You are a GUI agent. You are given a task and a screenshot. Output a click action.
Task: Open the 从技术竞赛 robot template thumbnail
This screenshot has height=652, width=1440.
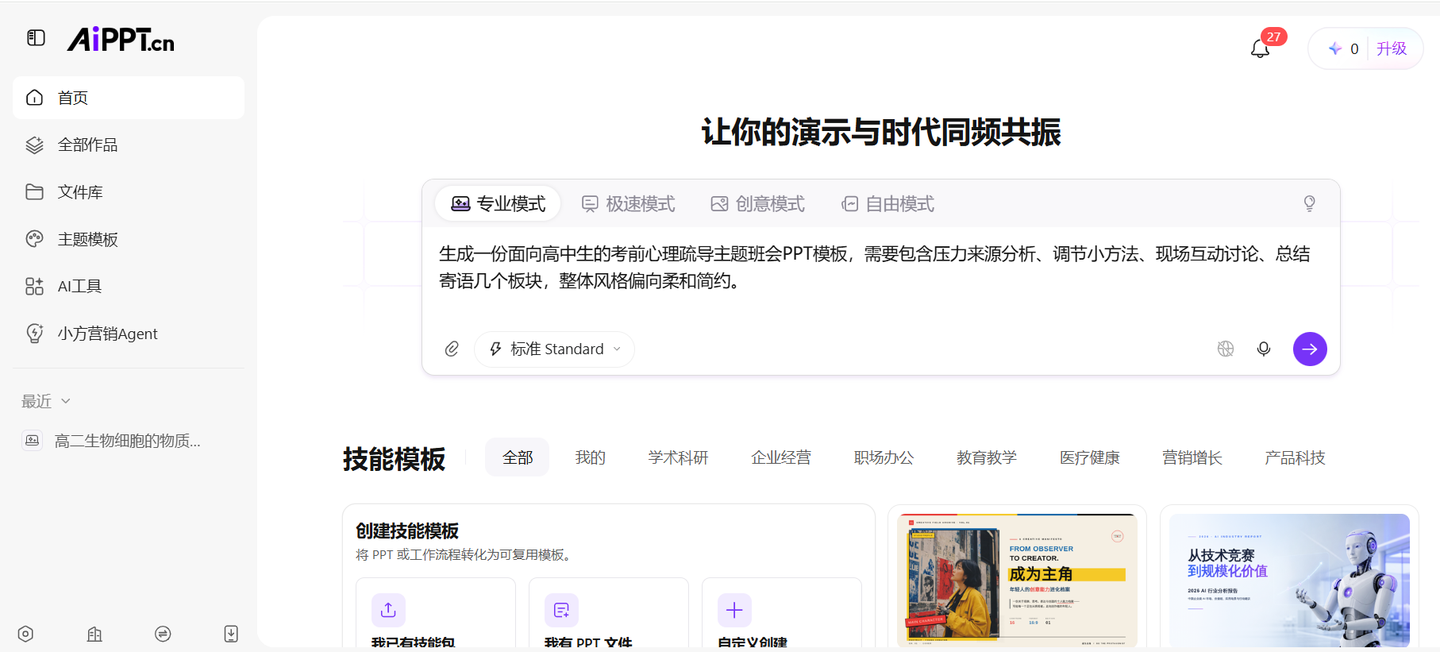tap(1290, 580)
